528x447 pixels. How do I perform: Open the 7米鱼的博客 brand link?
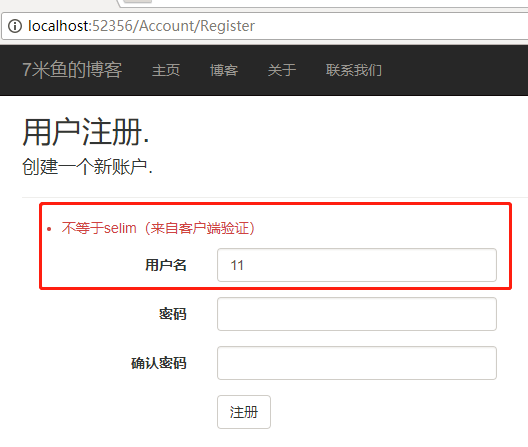tap(72, 70)
